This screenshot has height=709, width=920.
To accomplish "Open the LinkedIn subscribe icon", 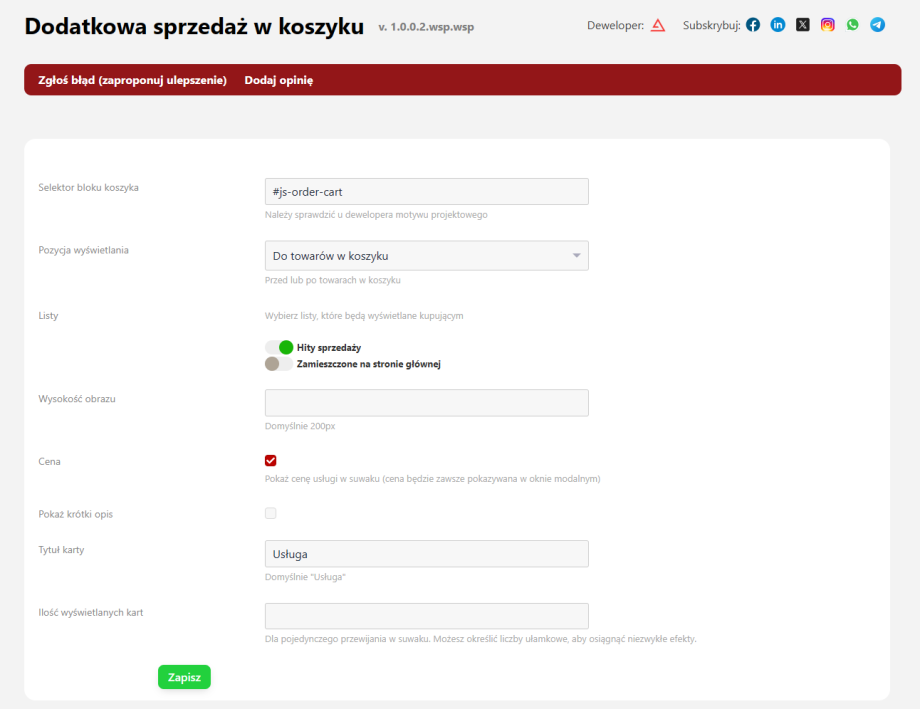I will click(x=778, y=25).
